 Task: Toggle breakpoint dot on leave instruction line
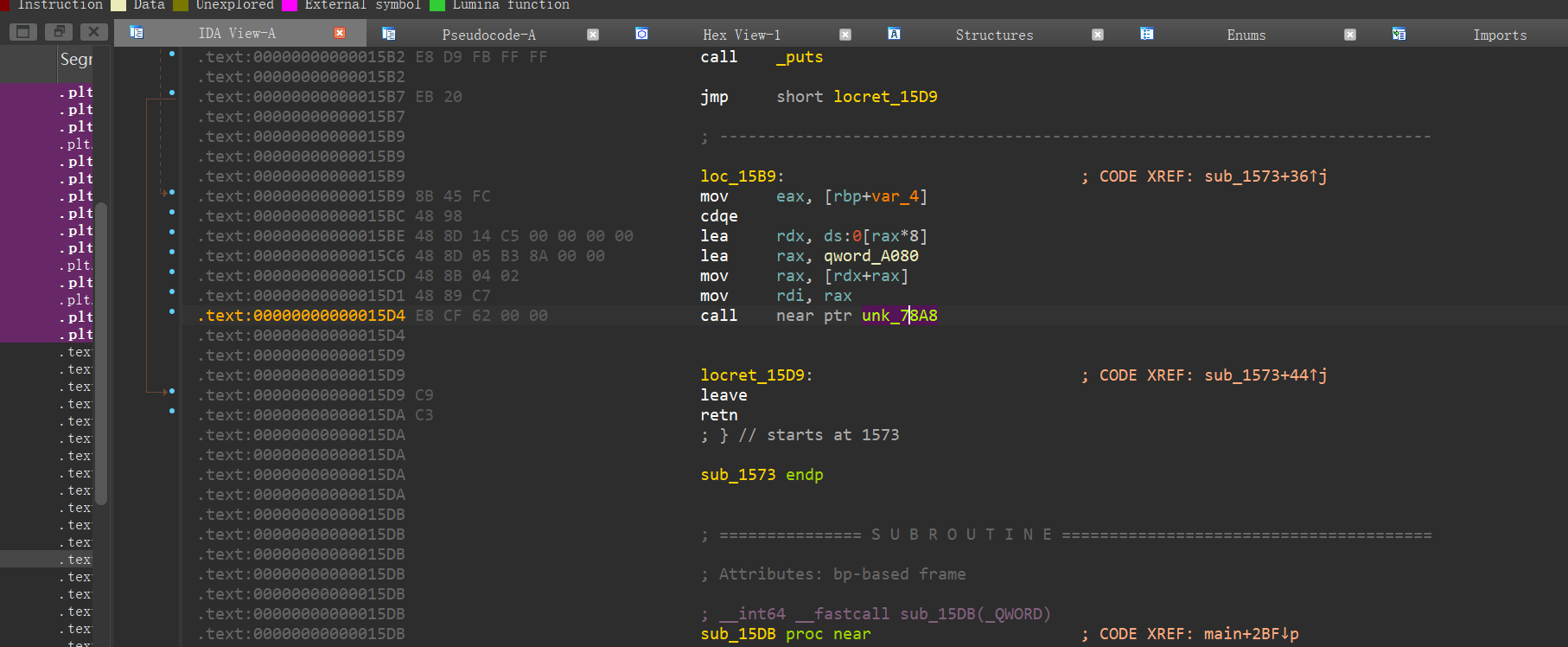172,391
